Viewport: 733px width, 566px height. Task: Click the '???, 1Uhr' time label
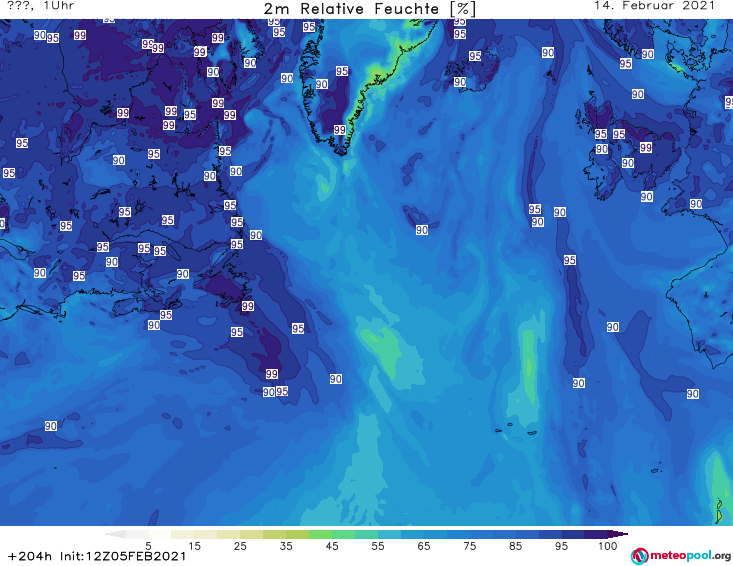click(x=40, y=6)
